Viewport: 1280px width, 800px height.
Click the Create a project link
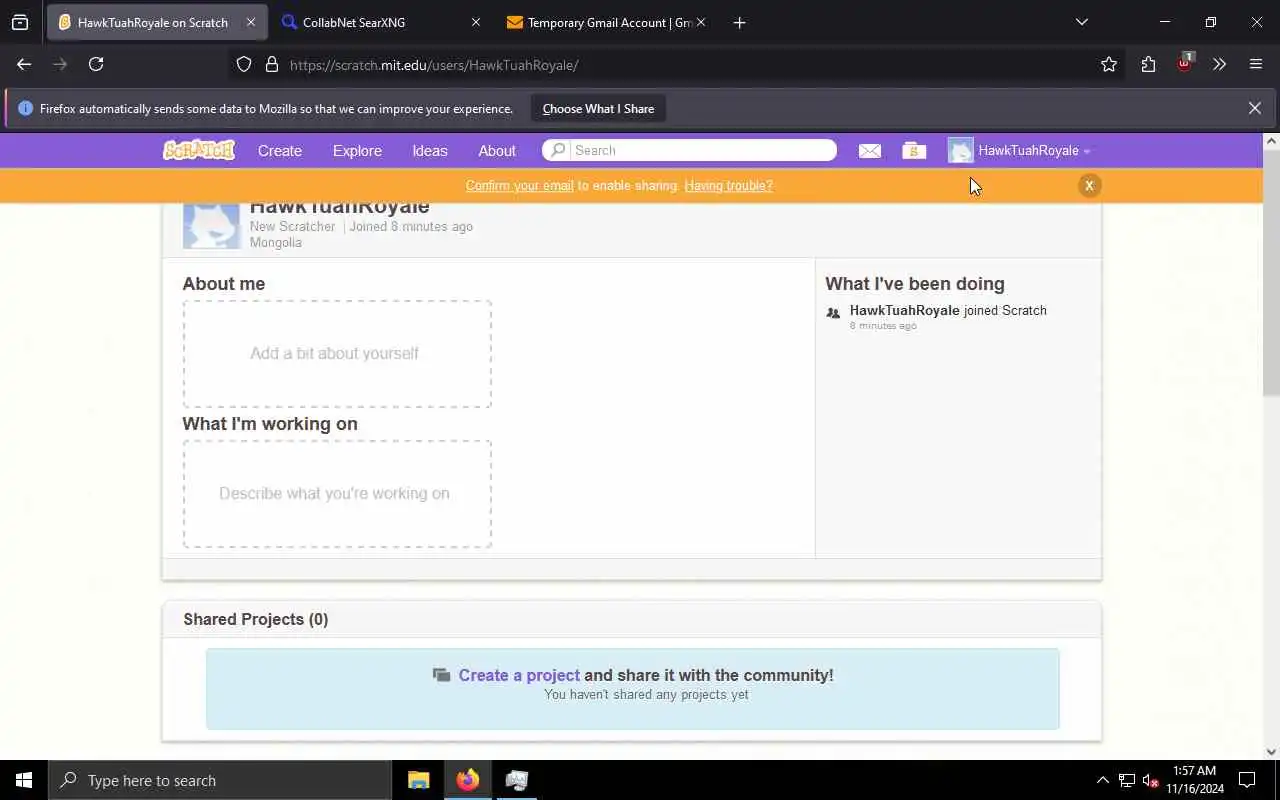click(519, 675)
